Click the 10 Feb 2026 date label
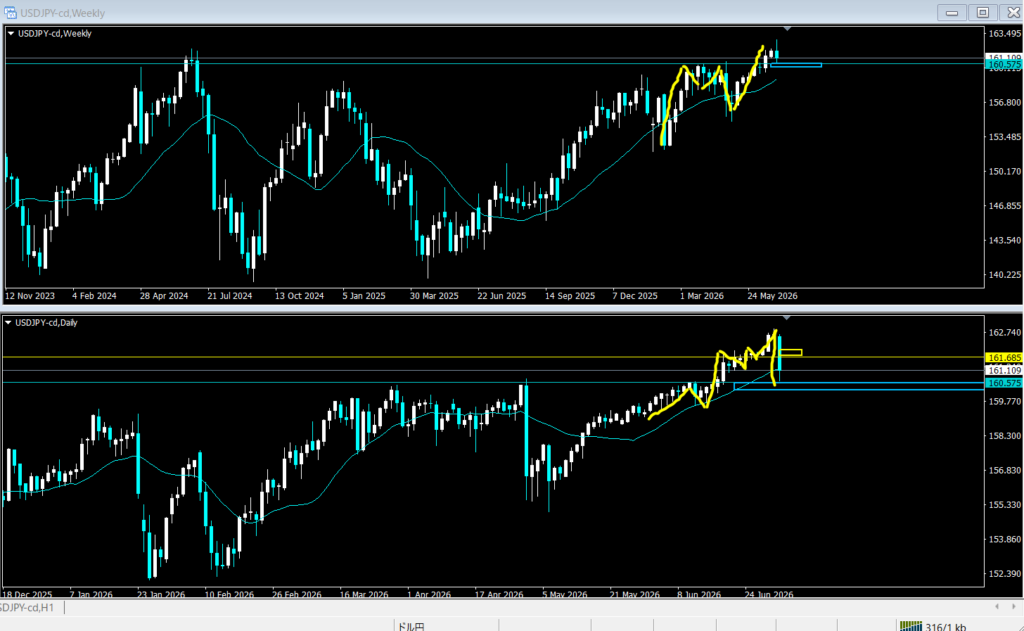 point(229,595)
